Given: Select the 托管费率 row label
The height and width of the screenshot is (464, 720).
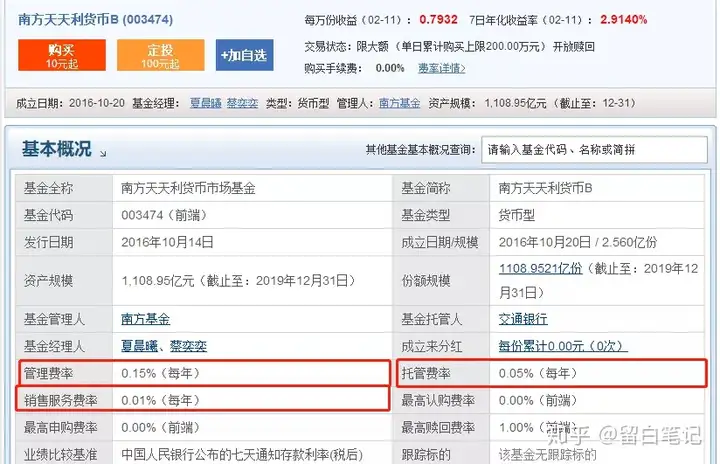Looking at the screenshot, I should (x=426, y=373).
